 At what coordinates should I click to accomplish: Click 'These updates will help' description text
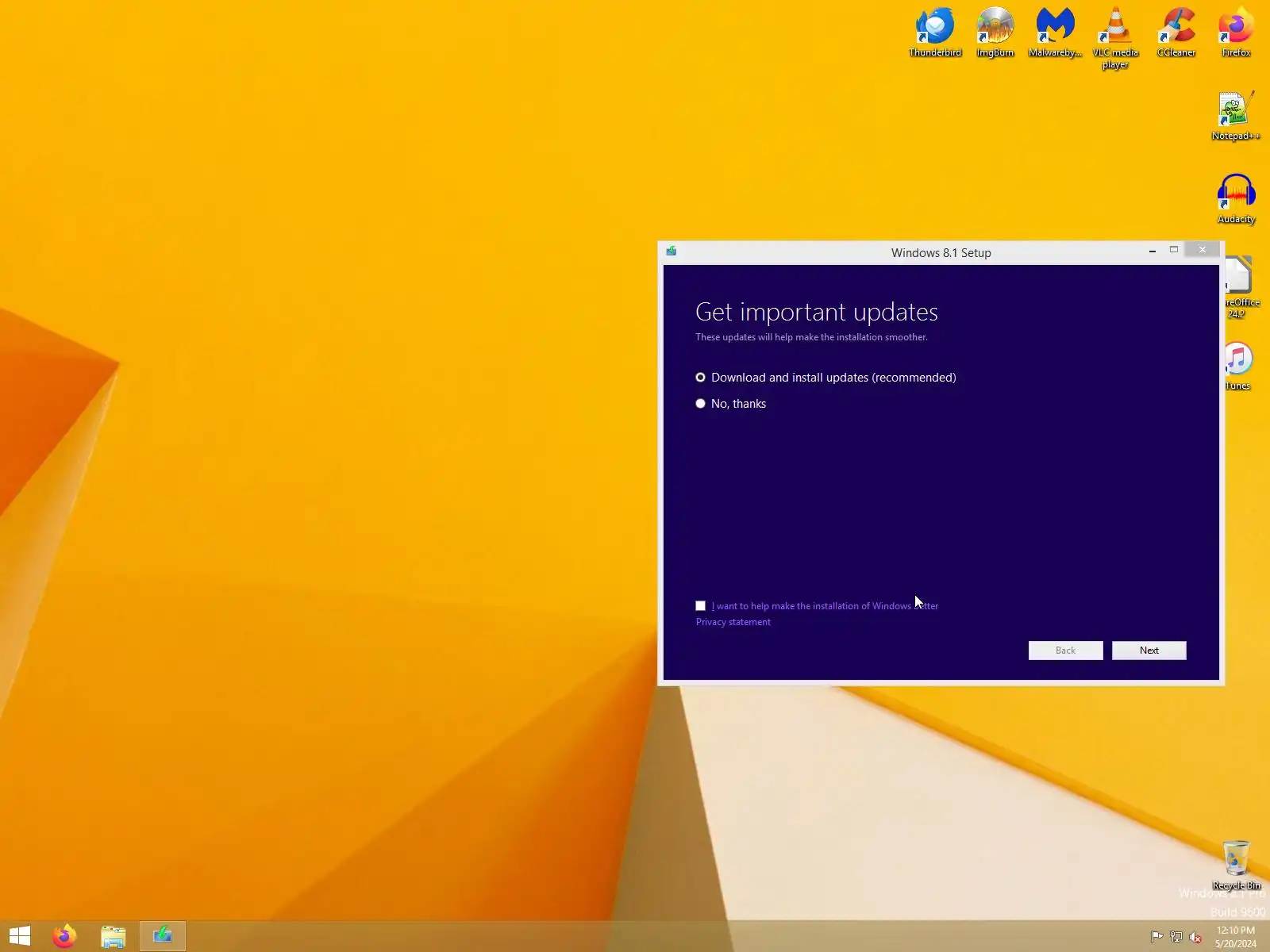point(811,337)
